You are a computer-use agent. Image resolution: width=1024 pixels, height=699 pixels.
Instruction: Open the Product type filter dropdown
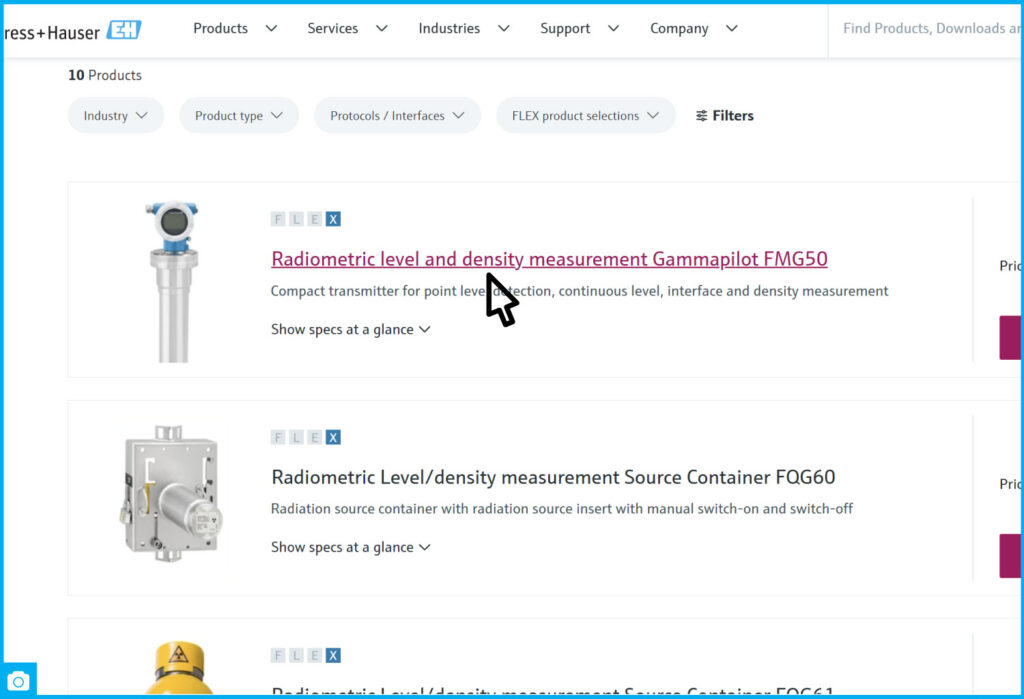pyautogui.click(x=239, y=116)
